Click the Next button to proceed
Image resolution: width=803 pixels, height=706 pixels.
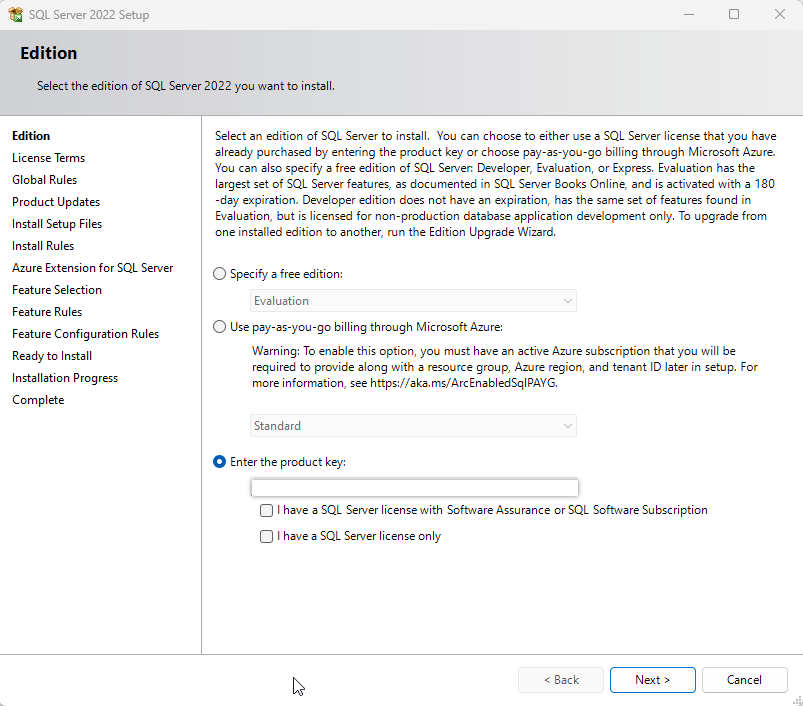652,679
